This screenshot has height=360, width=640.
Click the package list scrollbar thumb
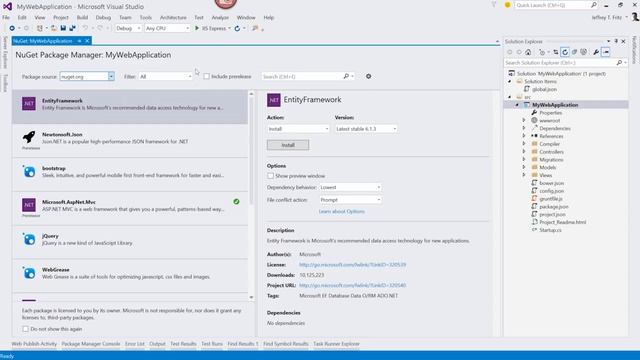coord(251,151)
